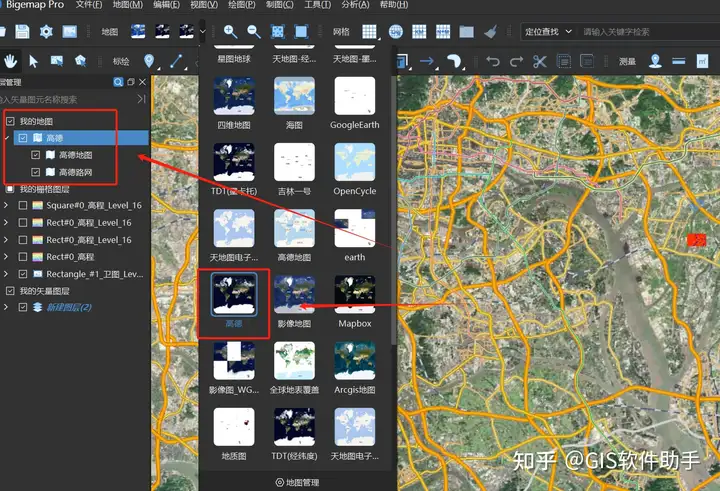Image resolution: width=720 pixels, height=491 pixels.
Task: Toggle the 高德地图 layer checkbox in tree
Action: point(35,155)
